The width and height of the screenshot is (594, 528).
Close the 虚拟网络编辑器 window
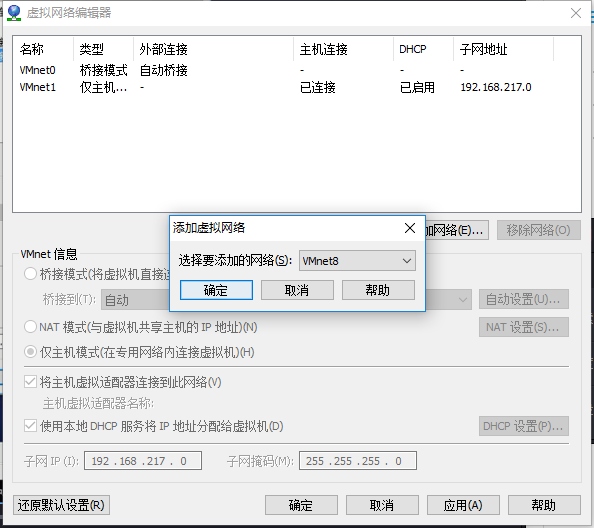(x=576, y=13)
